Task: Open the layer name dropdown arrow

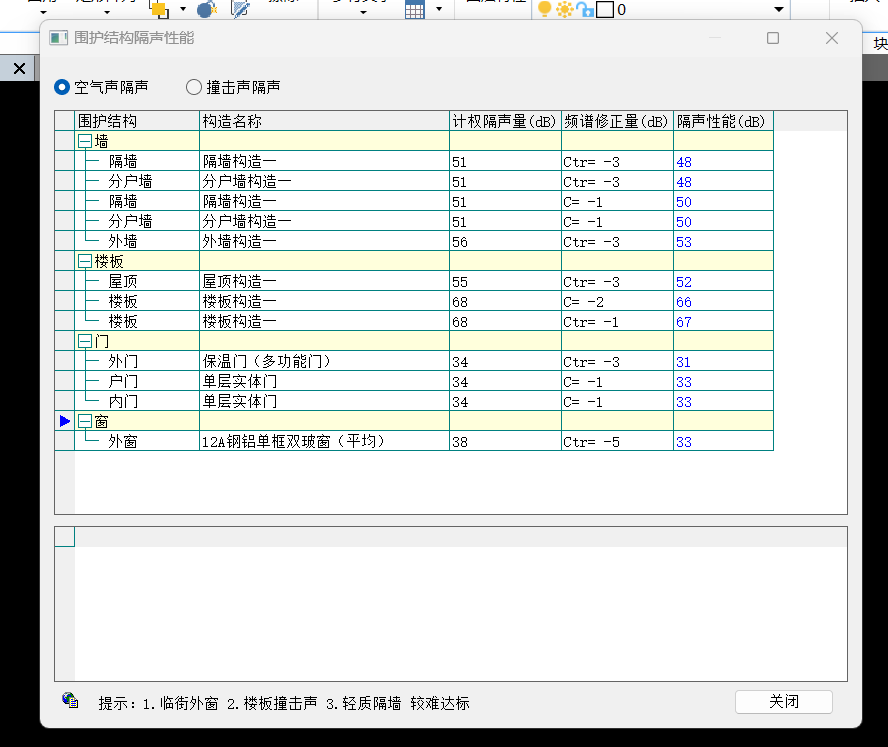Action: point(779,10)
